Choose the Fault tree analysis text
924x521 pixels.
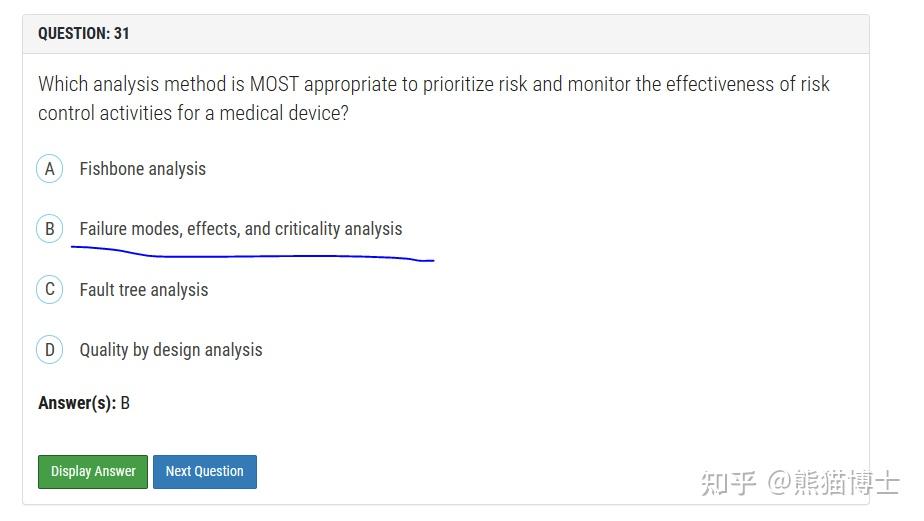point(144,290)
